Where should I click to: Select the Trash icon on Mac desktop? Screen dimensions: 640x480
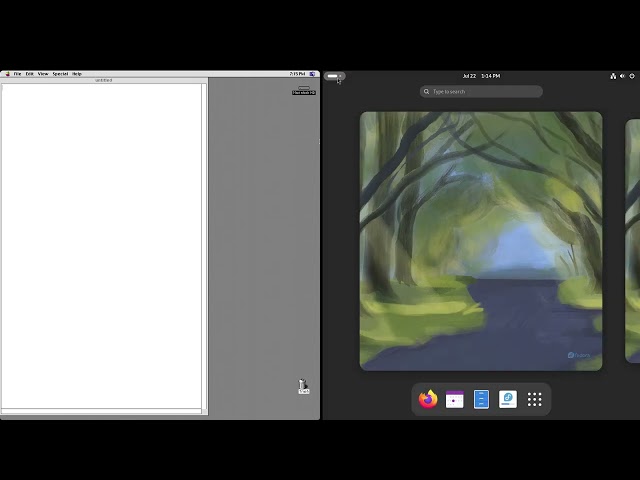303,386
